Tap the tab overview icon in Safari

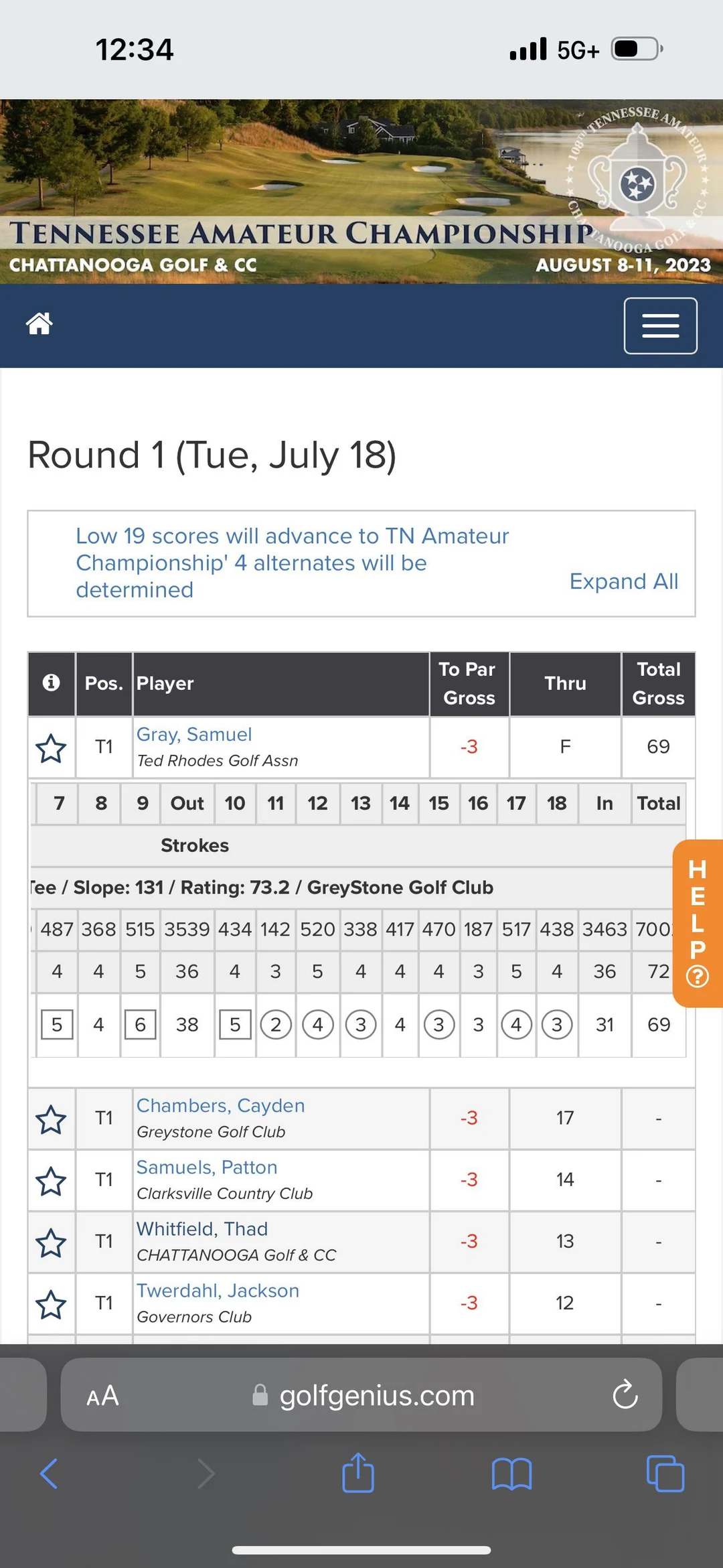[x=665, y=1474]
